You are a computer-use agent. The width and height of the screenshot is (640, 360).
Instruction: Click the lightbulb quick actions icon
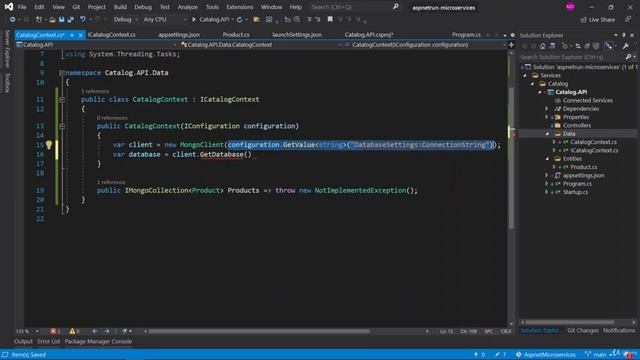pos(49,144)
